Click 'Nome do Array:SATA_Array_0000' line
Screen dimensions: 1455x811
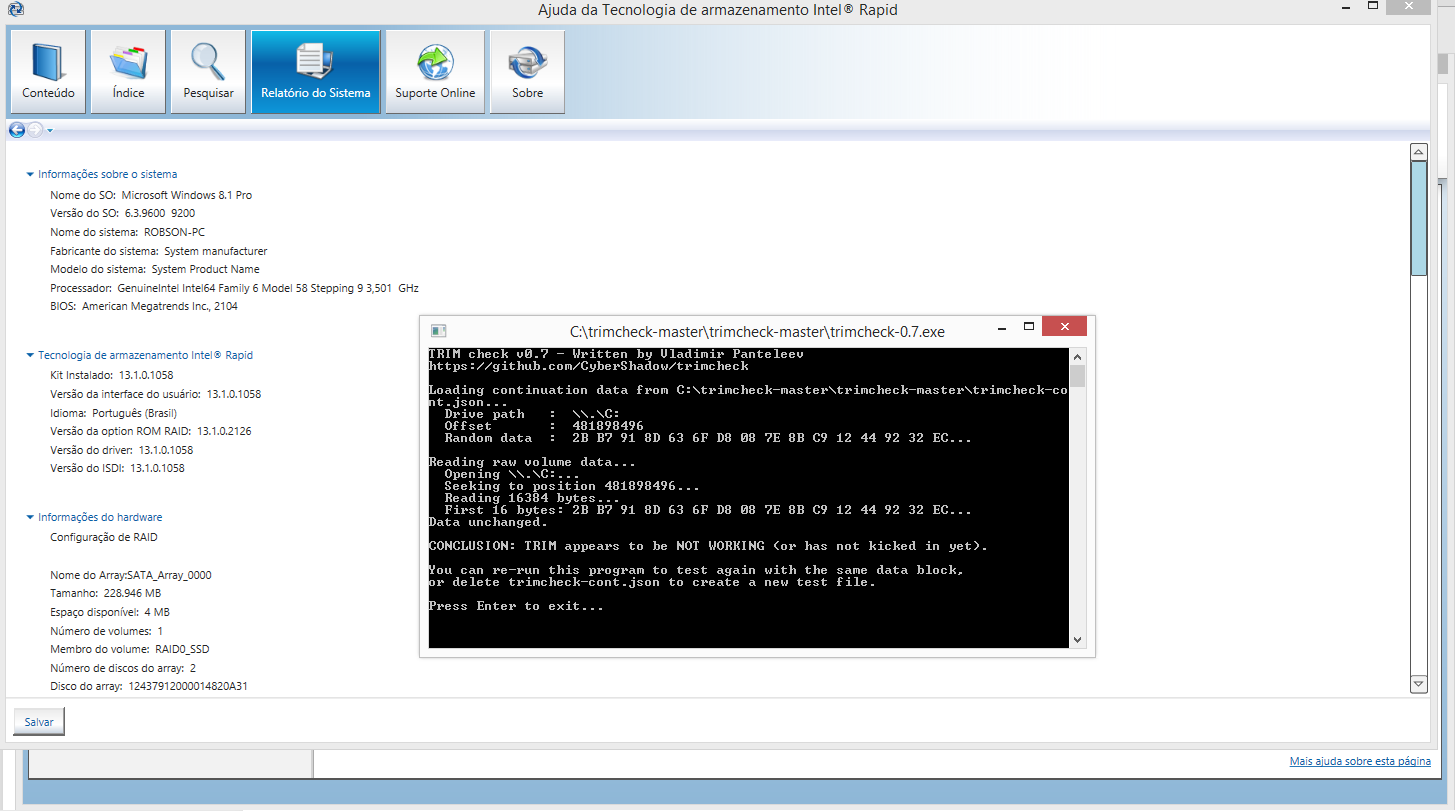click(131, 575)
